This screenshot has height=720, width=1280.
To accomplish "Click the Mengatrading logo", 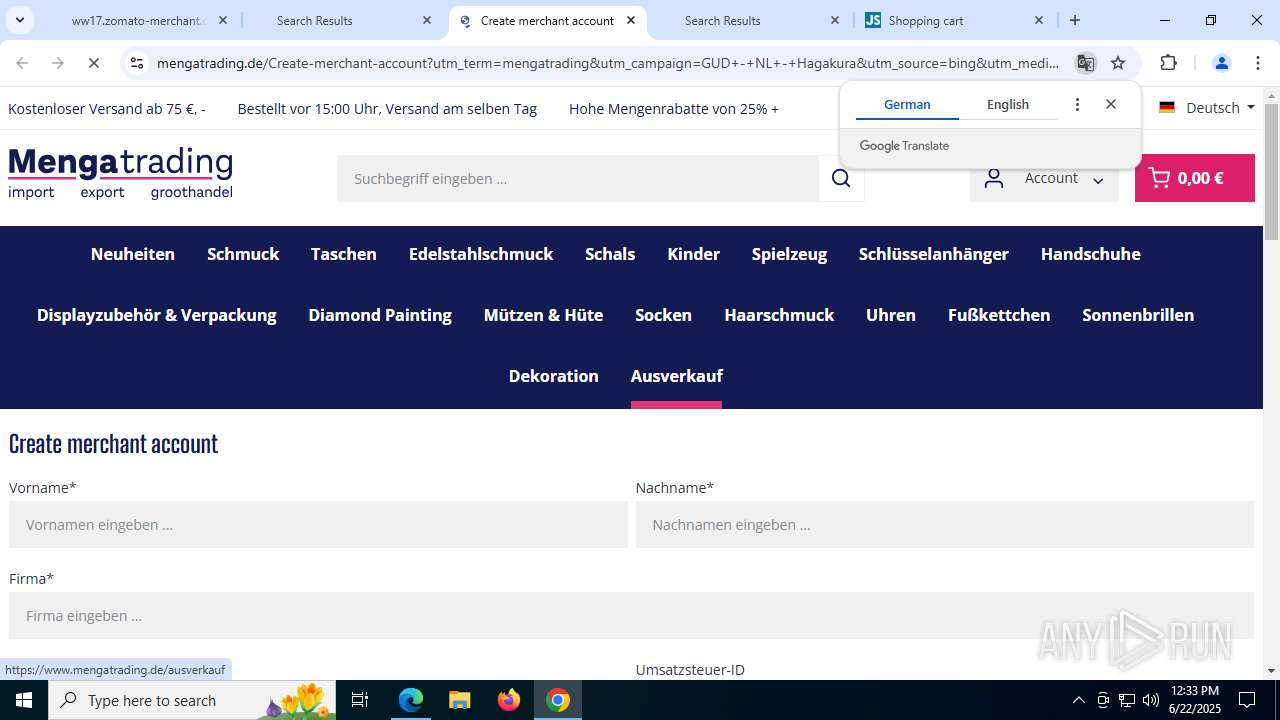I will [120, 173].
